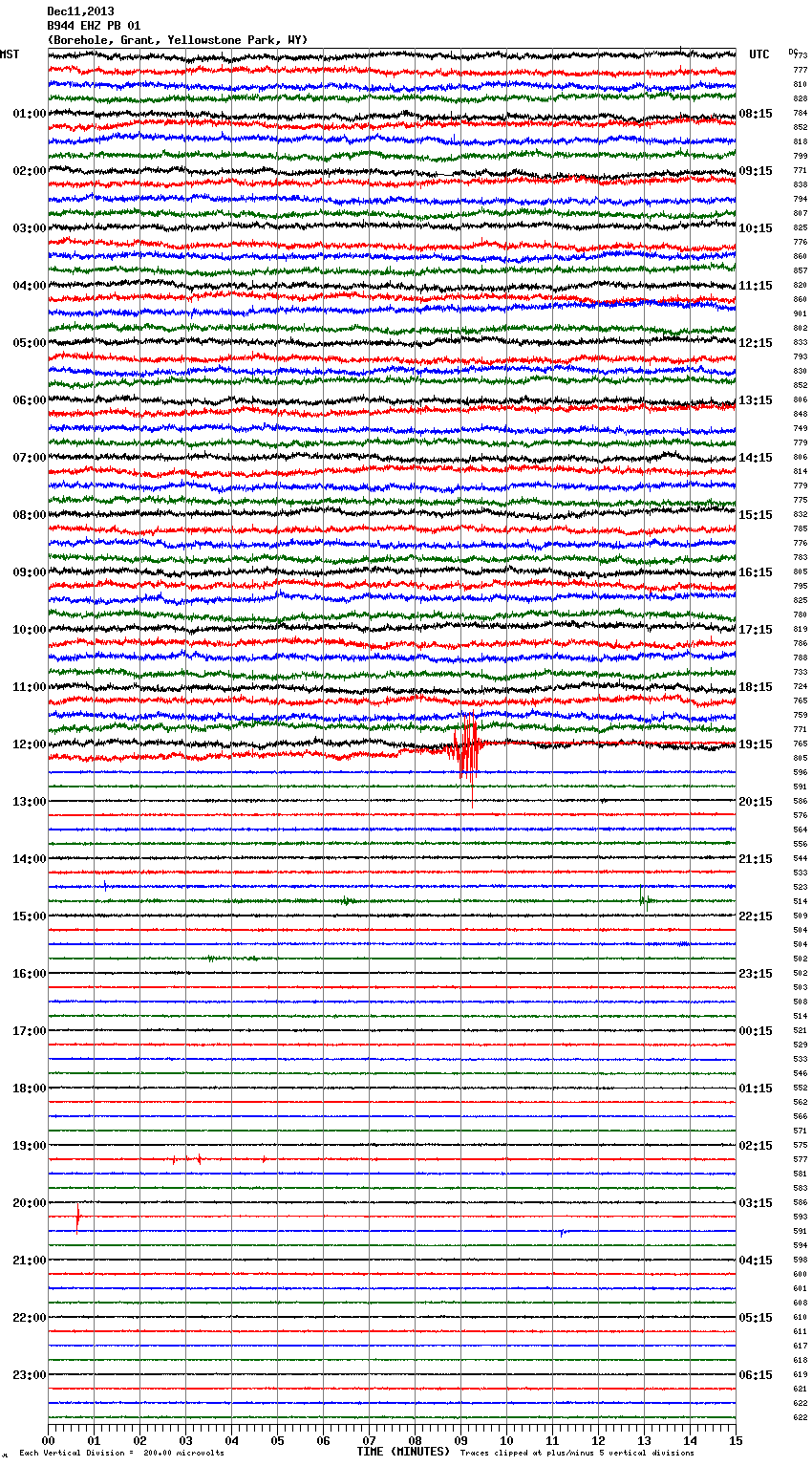812x1466 pixels.
Task: Click the 11:15 UTC time label
Action: point(756,286)
